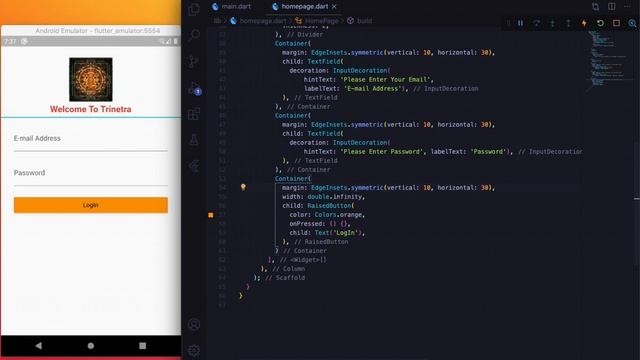This screenshot has width=640, height=360.
Task: Tap the Trinetra logo image in emulator
Action: point(91,80)
